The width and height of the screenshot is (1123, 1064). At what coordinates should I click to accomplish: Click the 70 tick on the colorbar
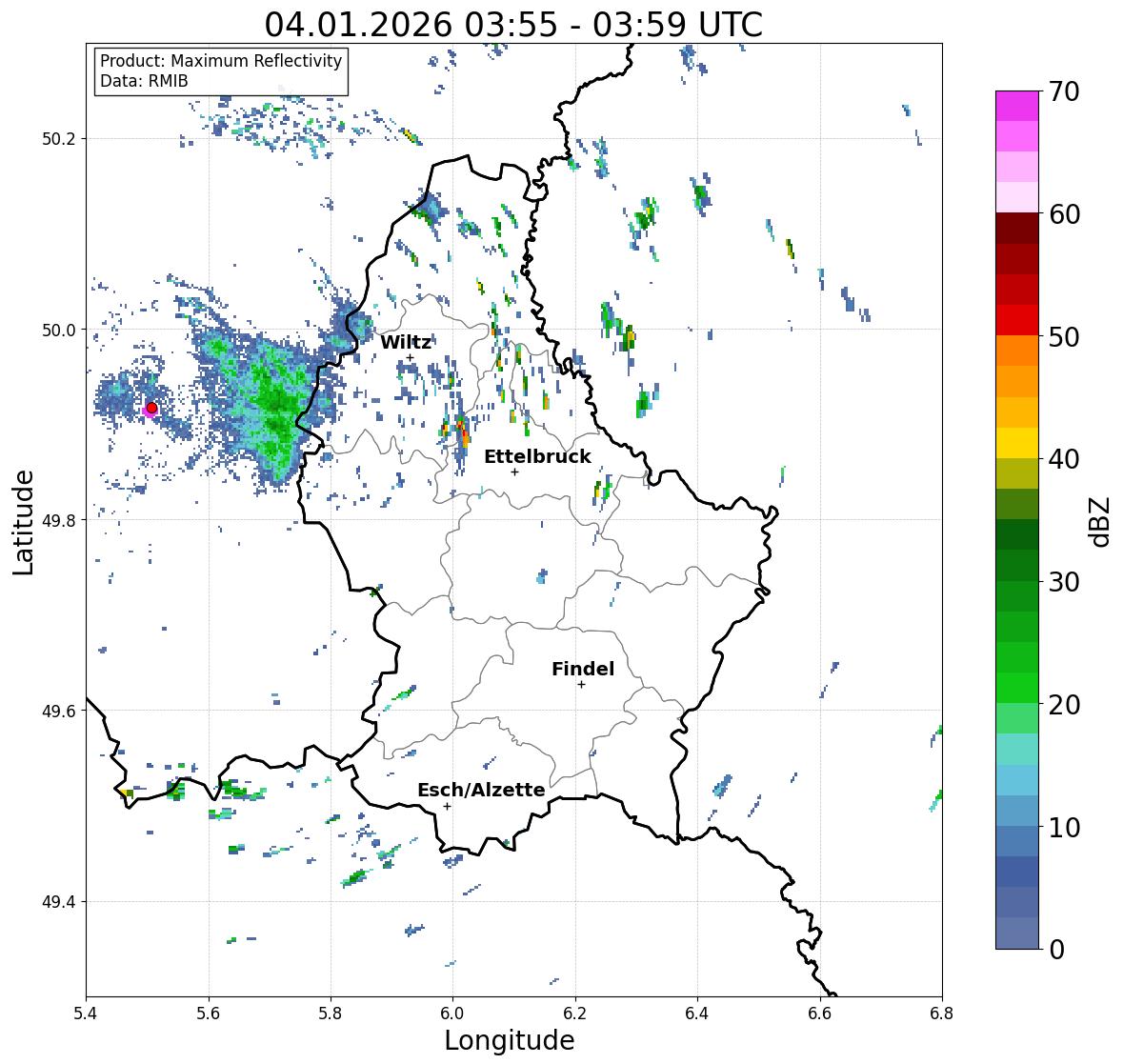coord(1064,91)
